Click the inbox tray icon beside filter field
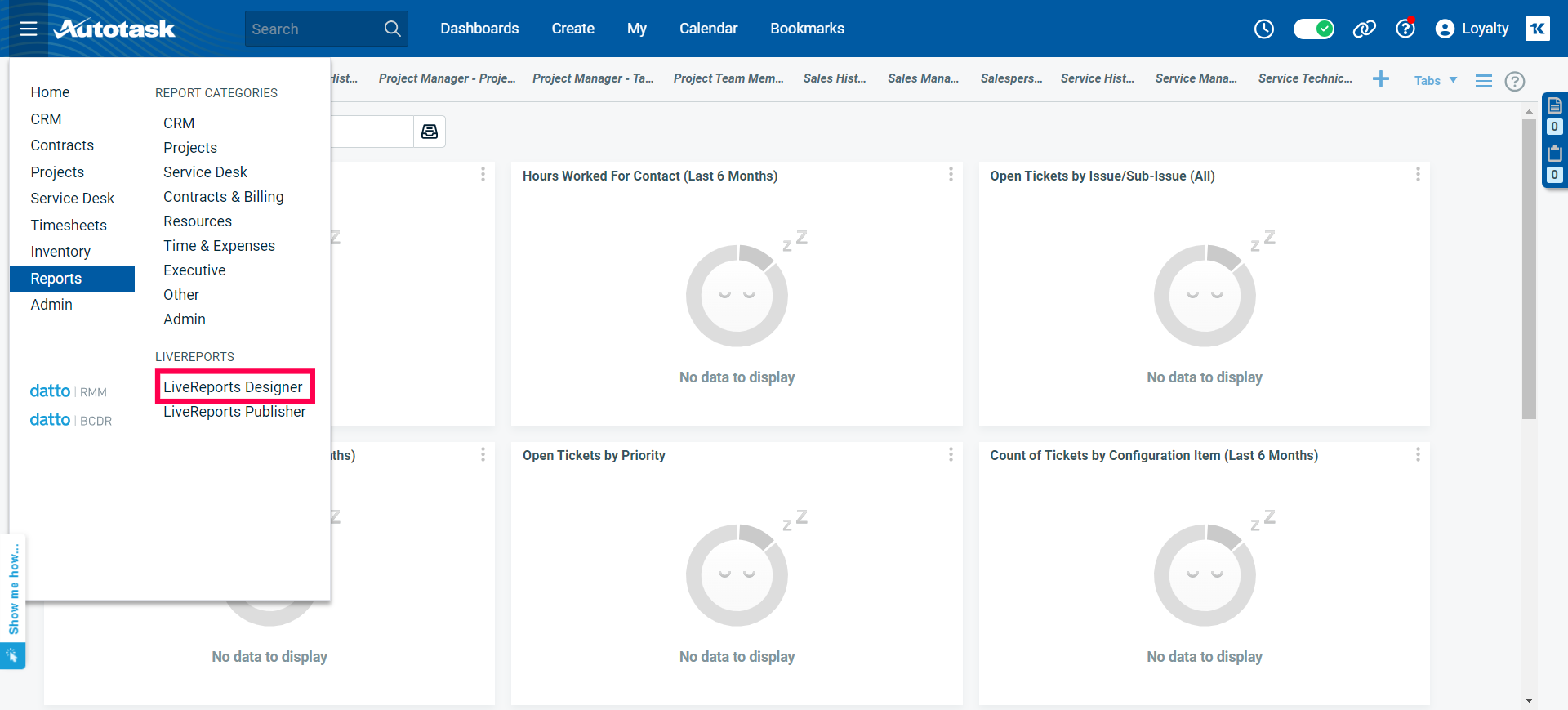Screen dimensions: 1568x710 (x=430, y=132)
